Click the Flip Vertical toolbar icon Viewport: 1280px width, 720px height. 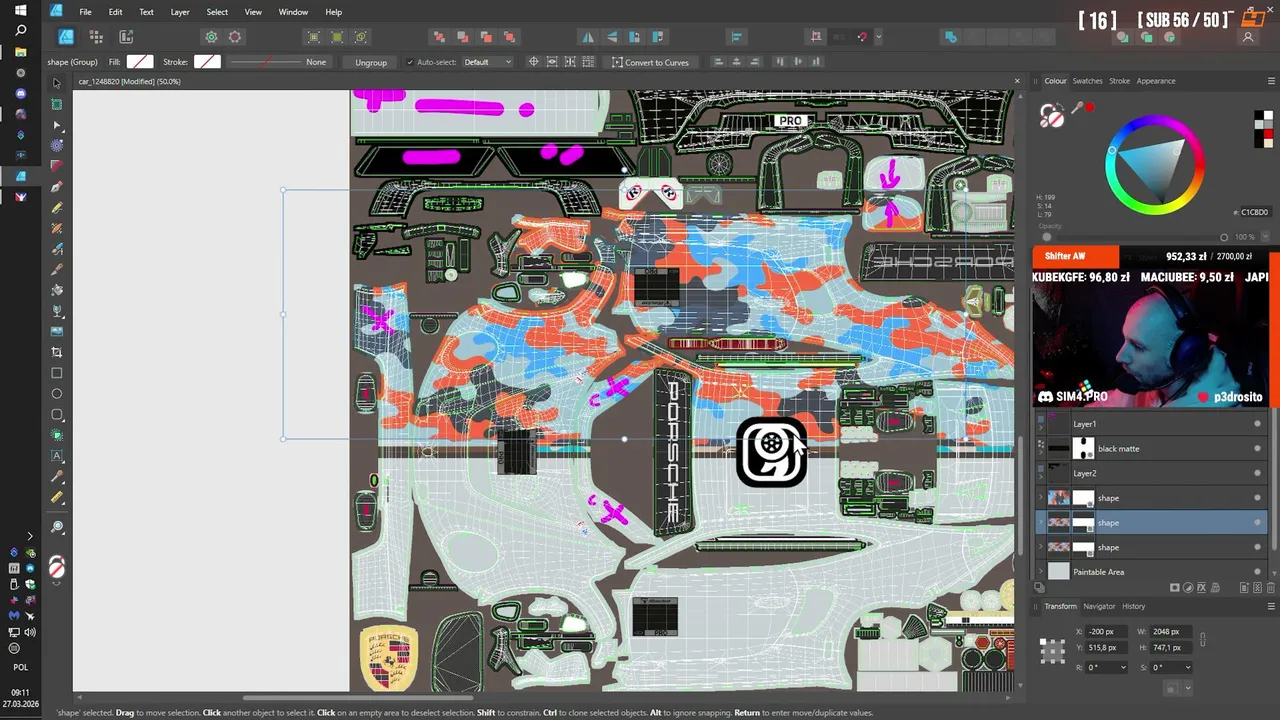(611, 37)
